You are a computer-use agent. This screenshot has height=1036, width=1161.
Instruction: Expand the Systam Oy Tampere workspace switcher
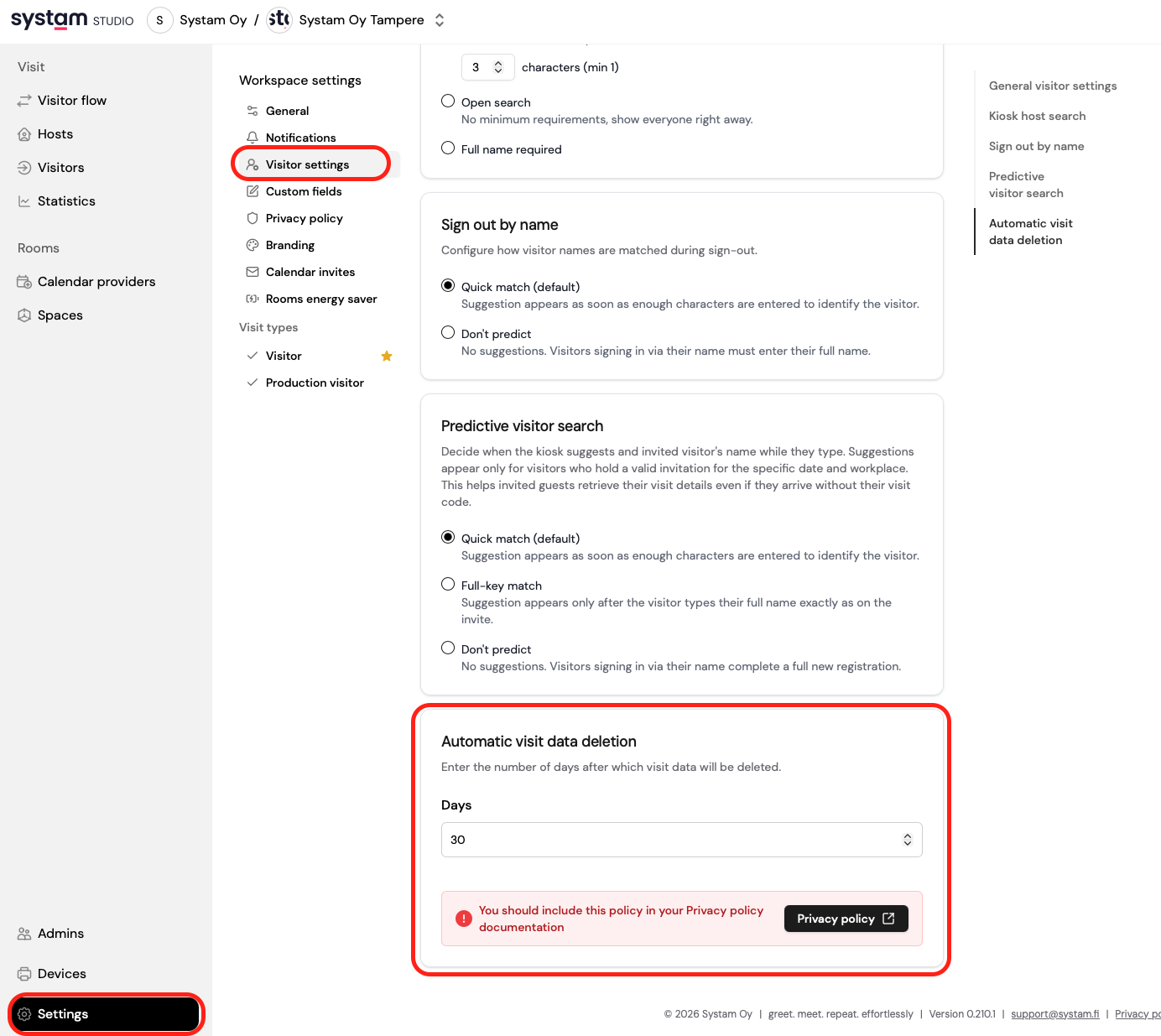click(x=439, y=19)
